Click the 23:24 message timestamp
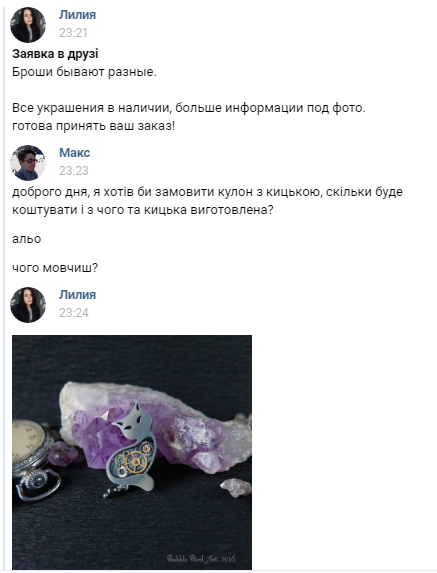Viewport: 437px width, 573px height. coord(74,313)
